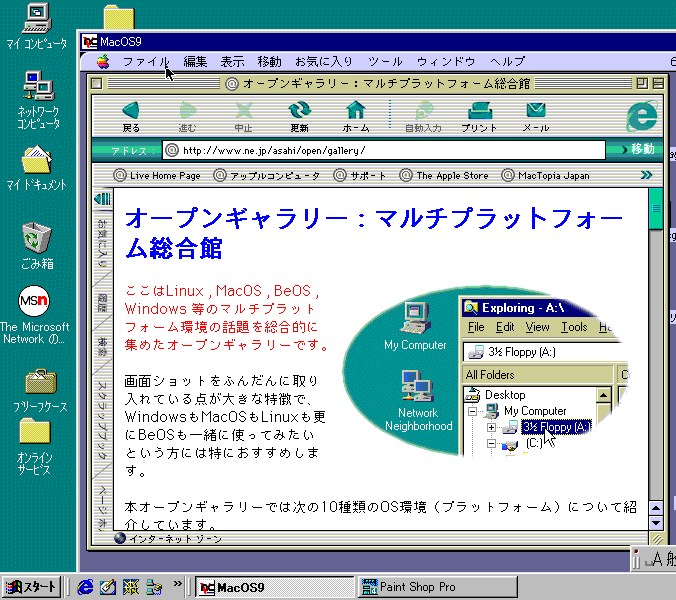Click the MacOS9 window title icon

(90, 42)
